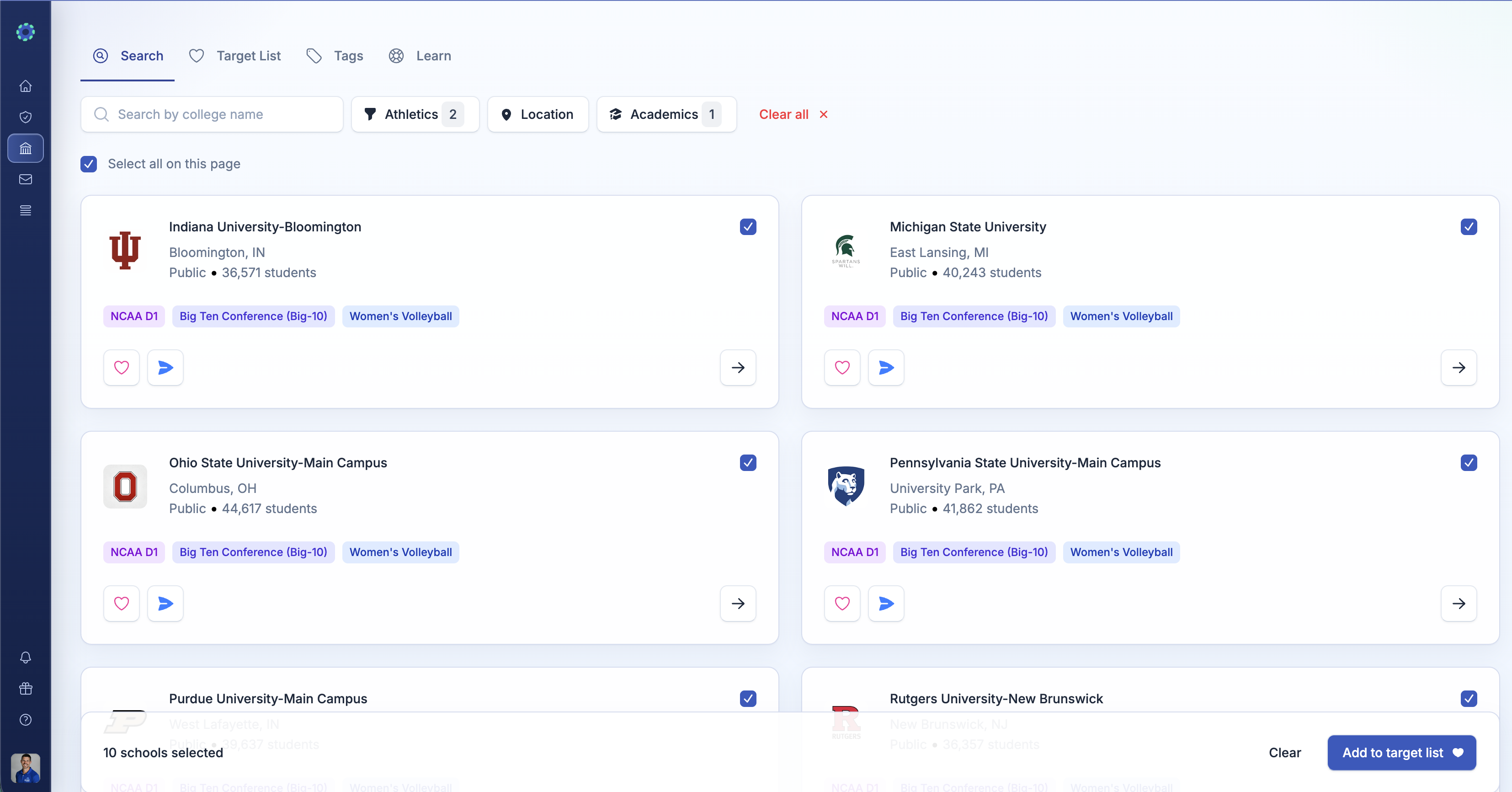The width and height of the screenshot is (1512, 792).
Task: Open the Athletics filter dropdown
Action: point(415,114)
